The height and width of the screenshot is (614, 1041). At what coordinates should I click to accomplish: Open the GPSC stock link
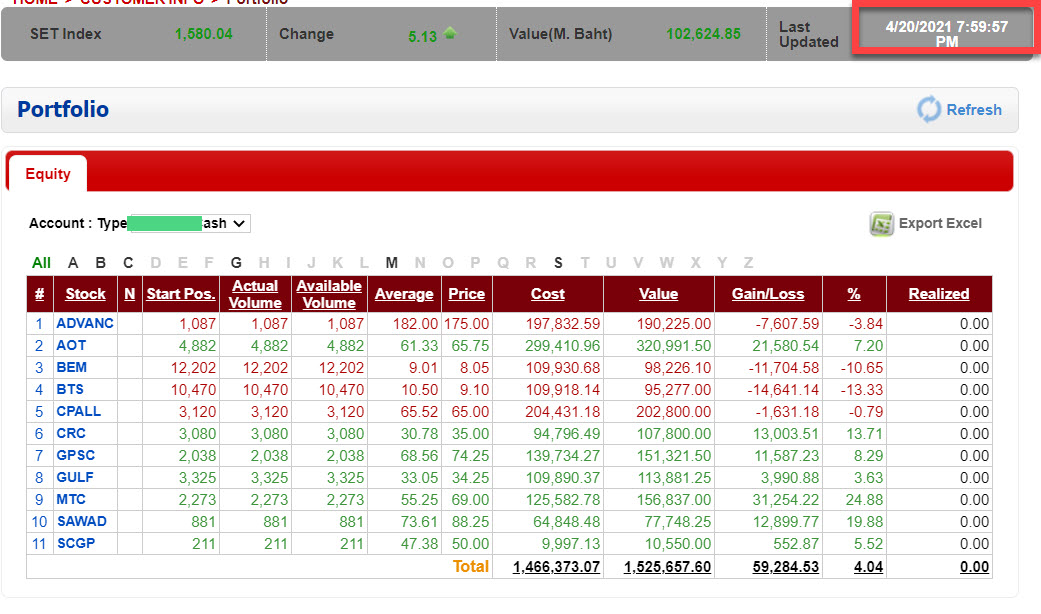[76, 455]
